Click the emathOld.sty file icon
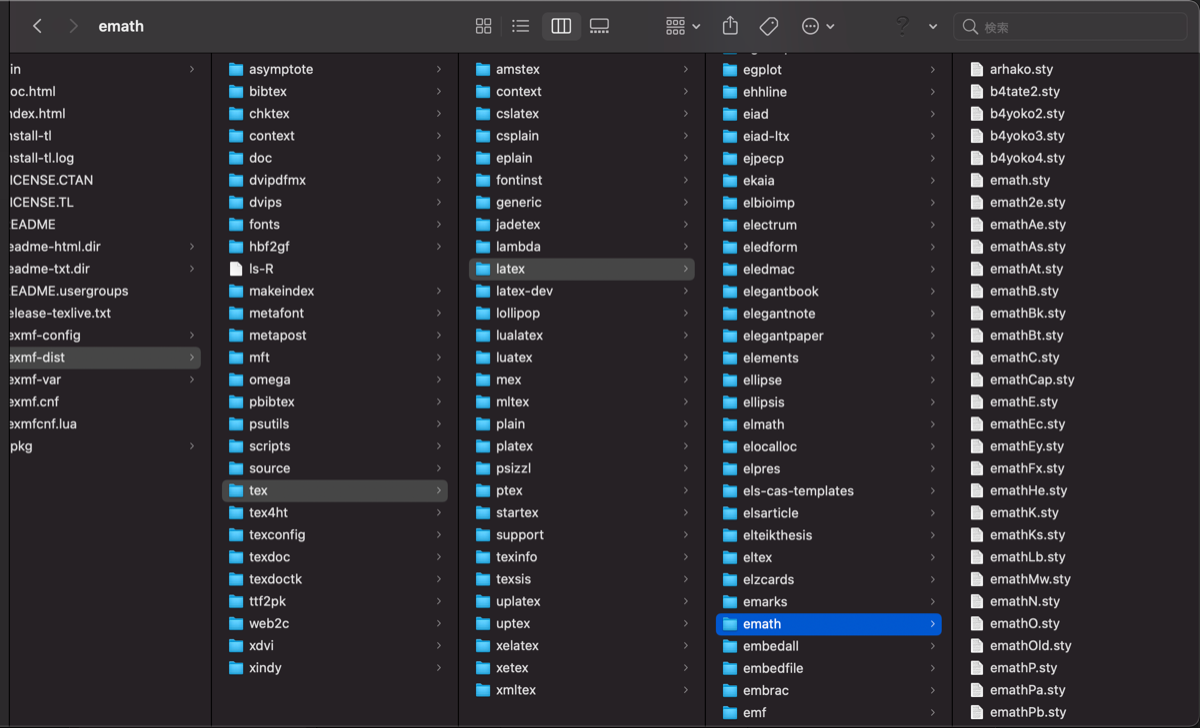The height and width of the screenshot is (728, 1200). click(x=977, y=645)
